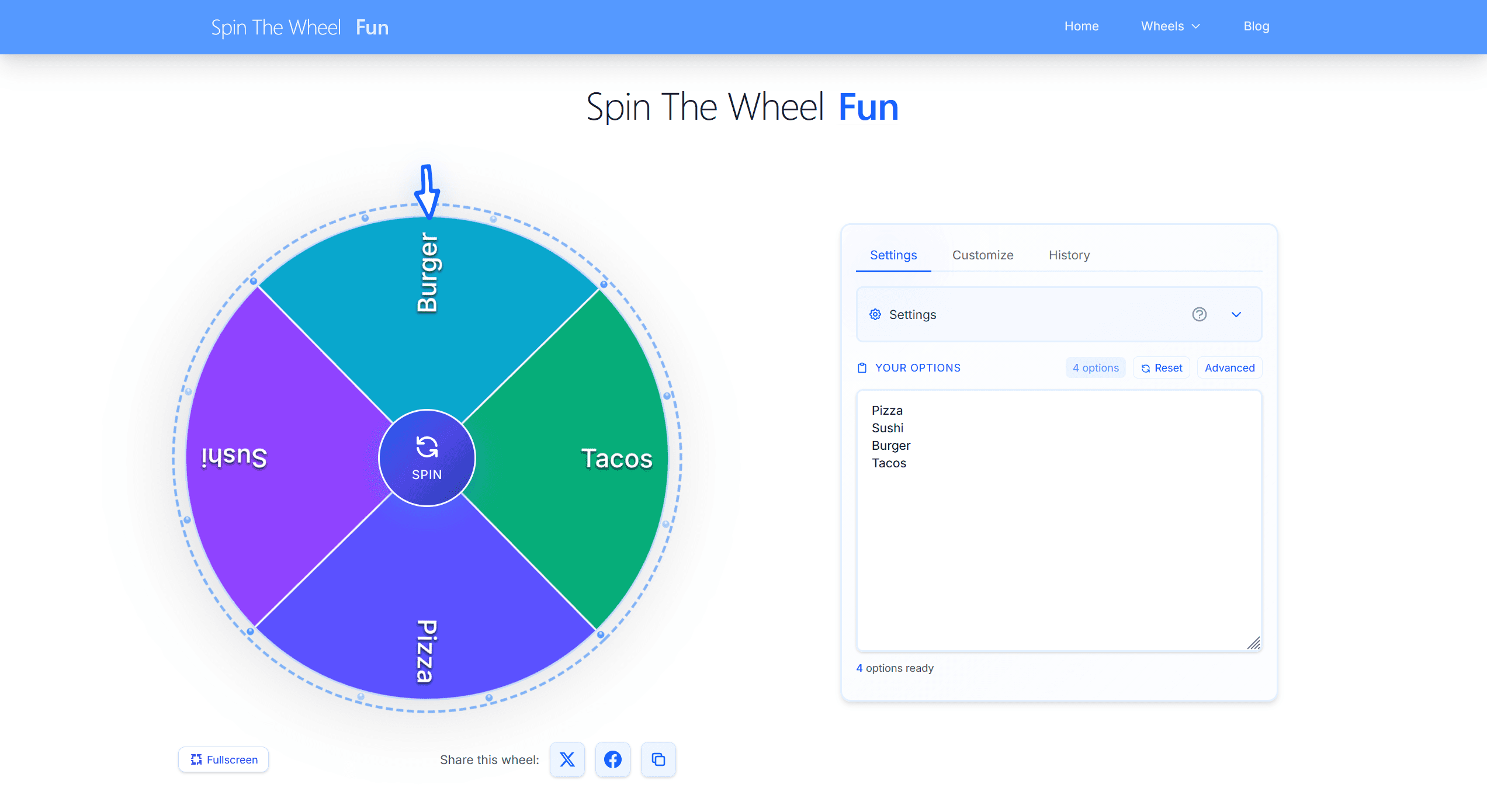Open the Wheels dropdown in the navigation bar
1487x812 pixels.
click(x=1169, y=26)
